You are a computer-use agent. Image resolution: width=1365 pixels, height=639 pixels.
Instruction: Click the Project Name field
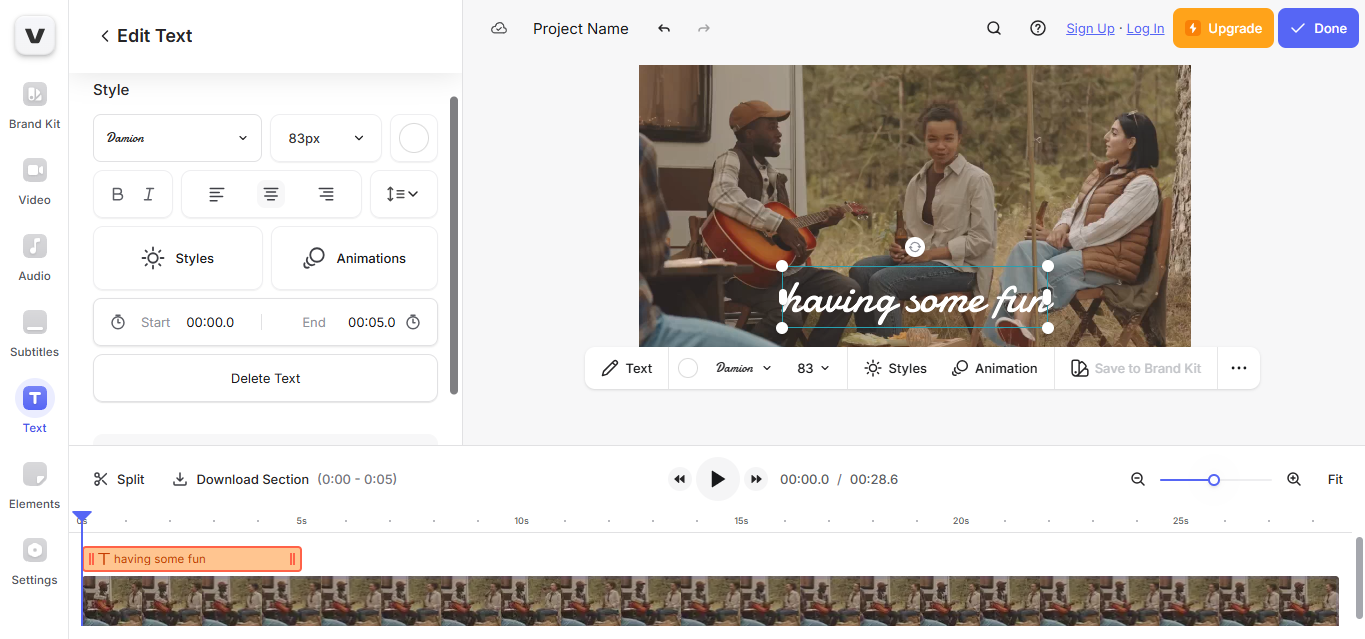(x=581, y=29)
